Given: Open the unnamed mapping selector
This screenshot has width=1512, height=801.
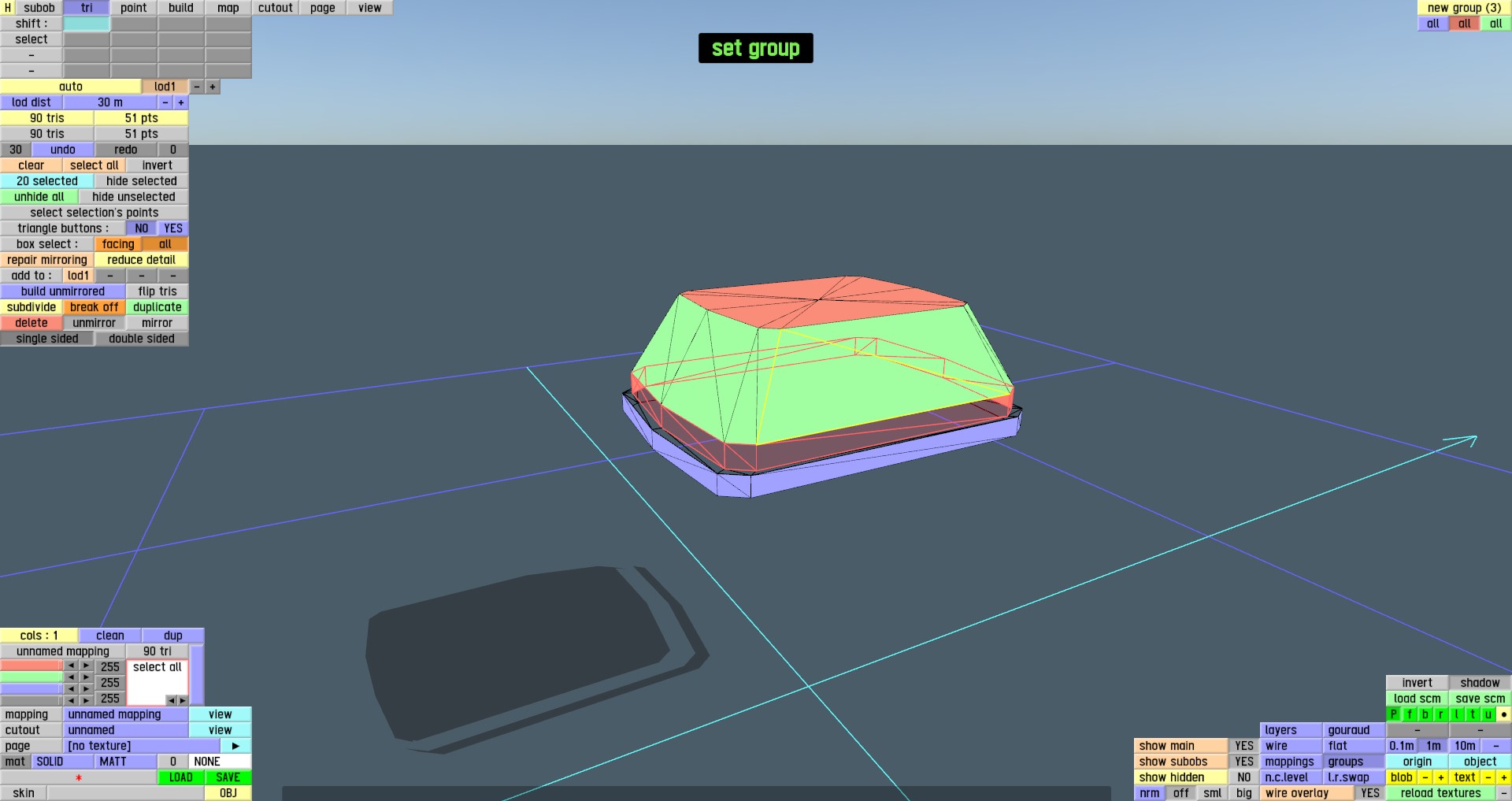Looking at the screenshot, I should click(126, 714).
